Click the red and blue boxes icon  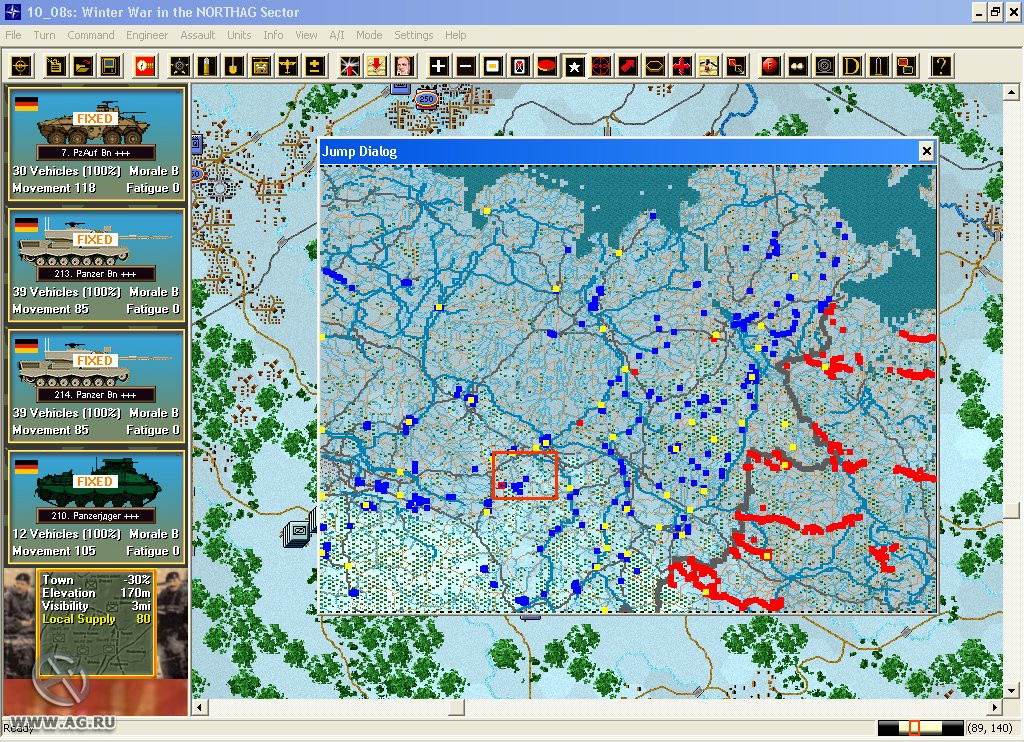tap(906, 66)
